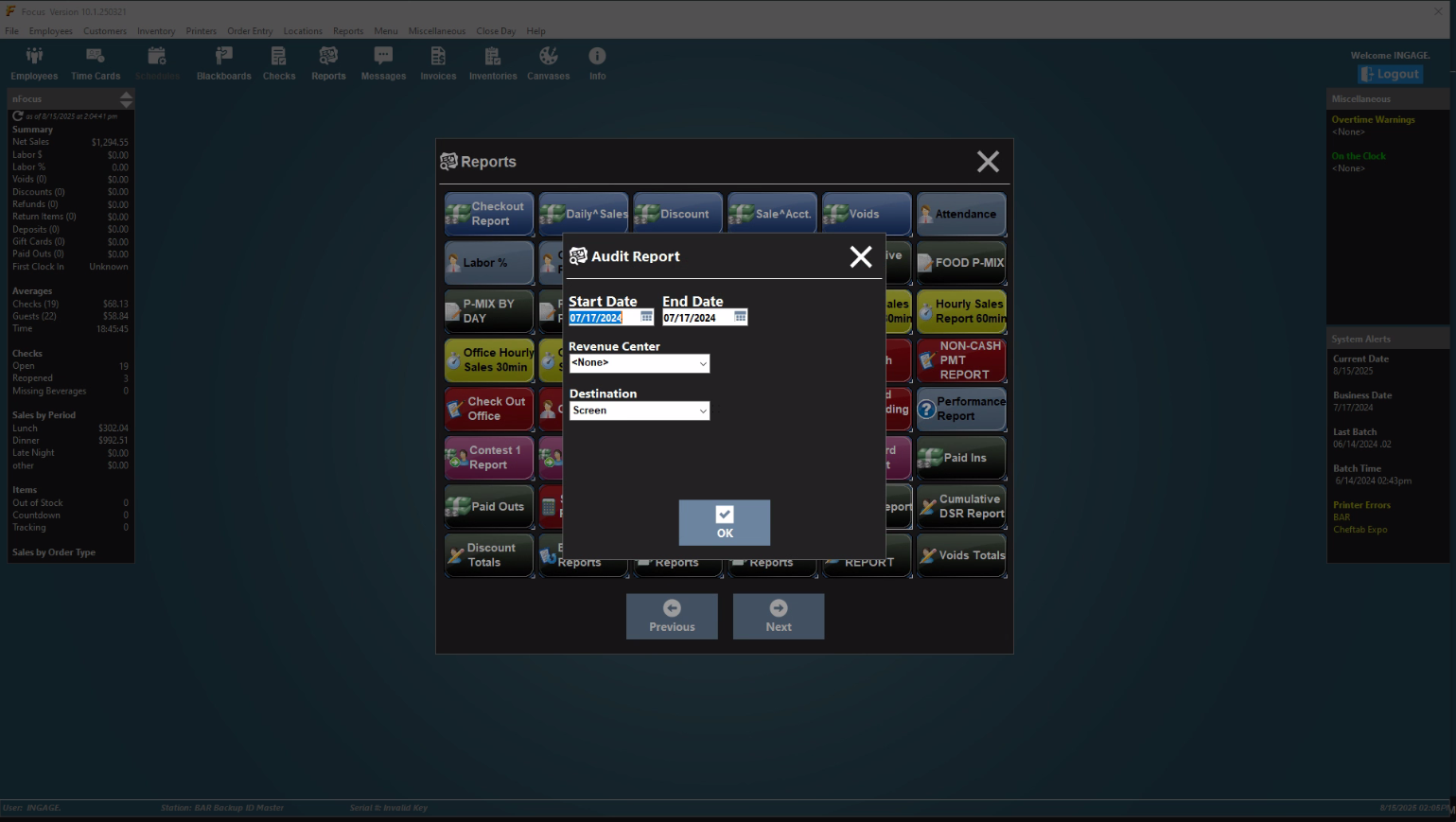Open the Messages toolbar icon
This screenshot has height=822, width=1456.
383,63
